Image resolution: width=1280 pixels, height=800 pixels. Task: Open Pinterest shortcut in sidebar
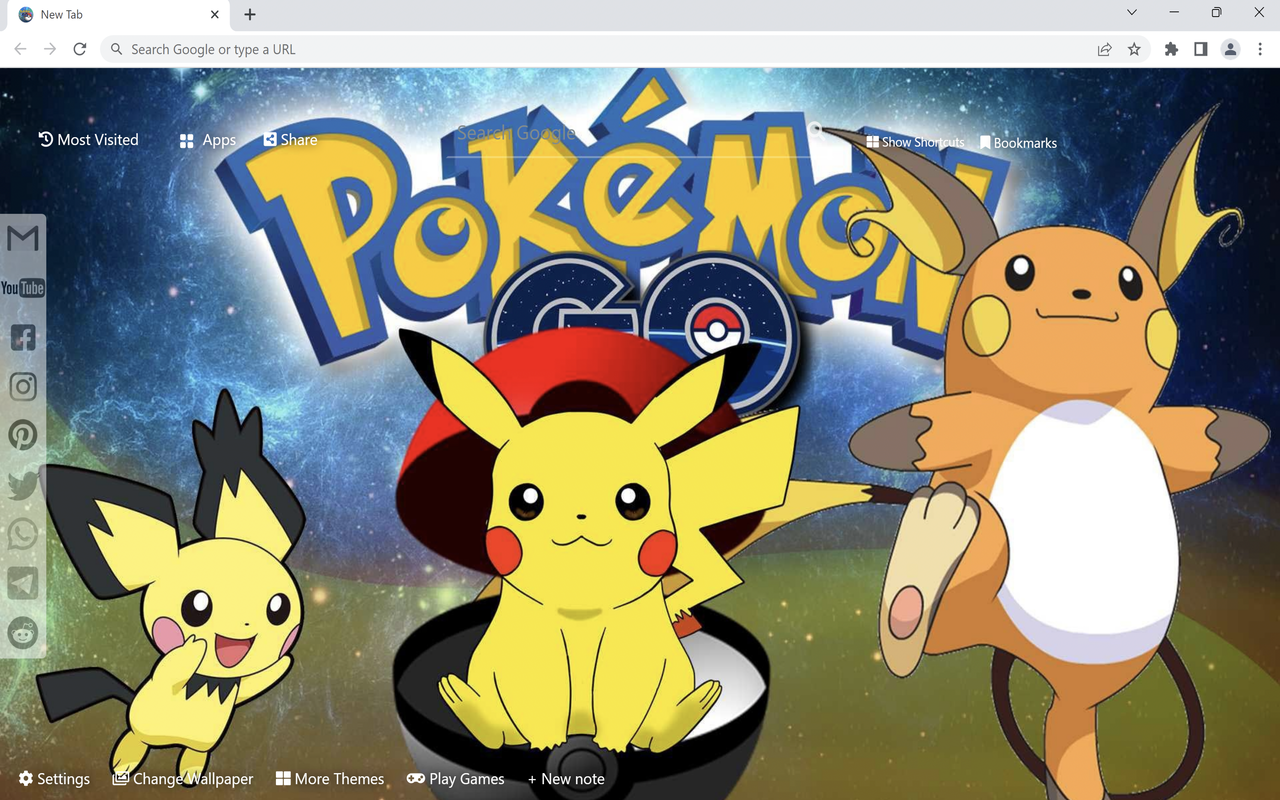[23, 435]
